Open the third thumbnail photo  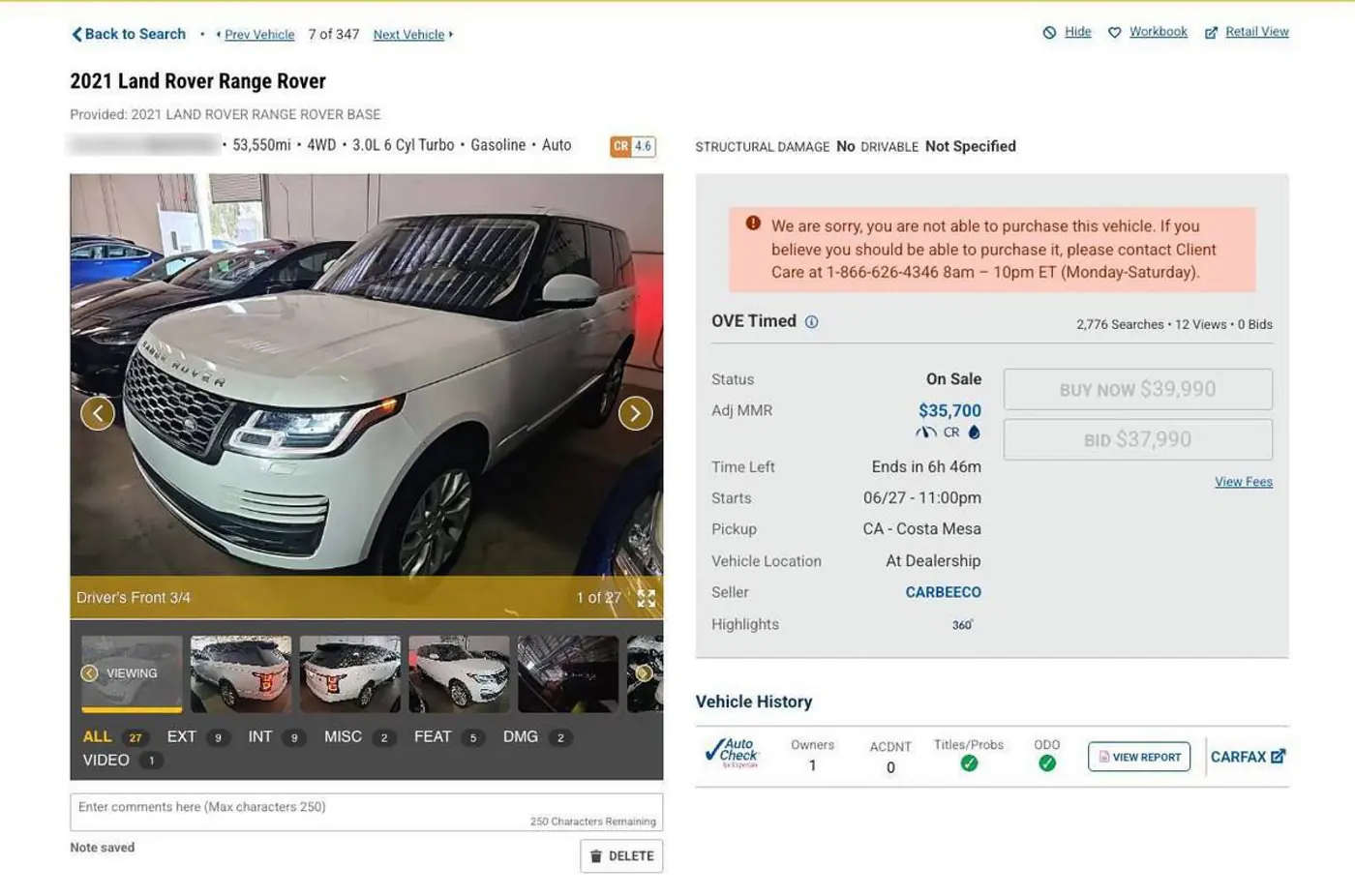(x=350, y=674)
